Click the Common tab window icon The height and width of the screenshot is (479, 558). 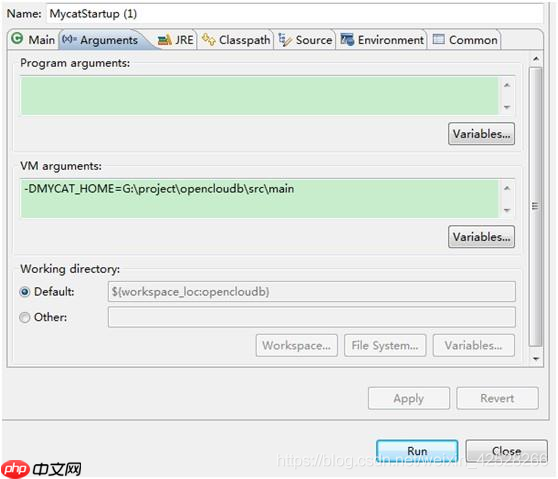[438, 39]
